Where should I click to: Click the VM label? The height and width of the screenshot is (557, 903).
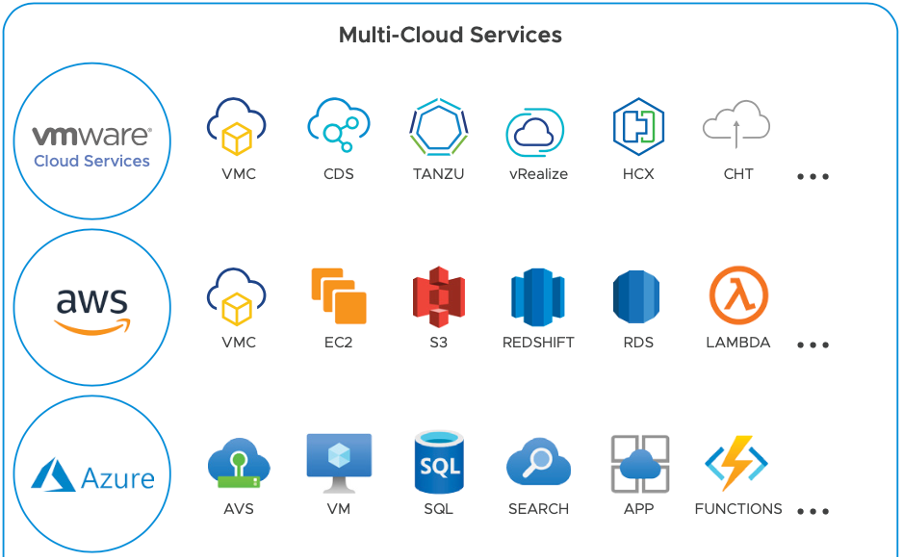339,509
